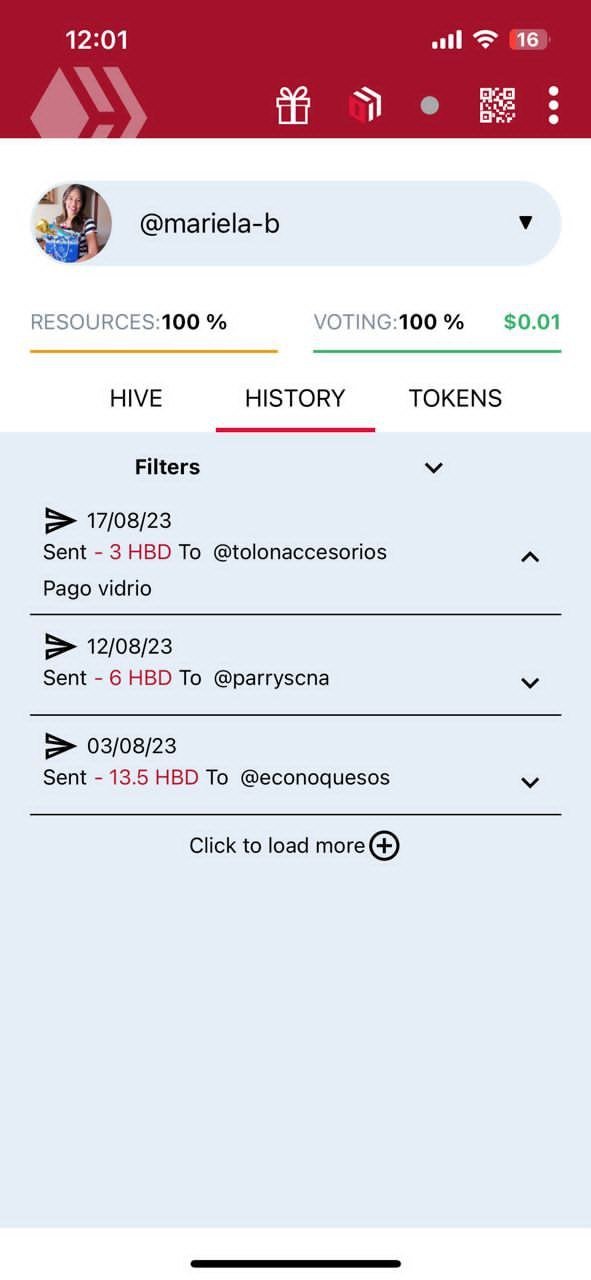
Task: Click the plus circle load more icon
Action: (x=385, y=846)
